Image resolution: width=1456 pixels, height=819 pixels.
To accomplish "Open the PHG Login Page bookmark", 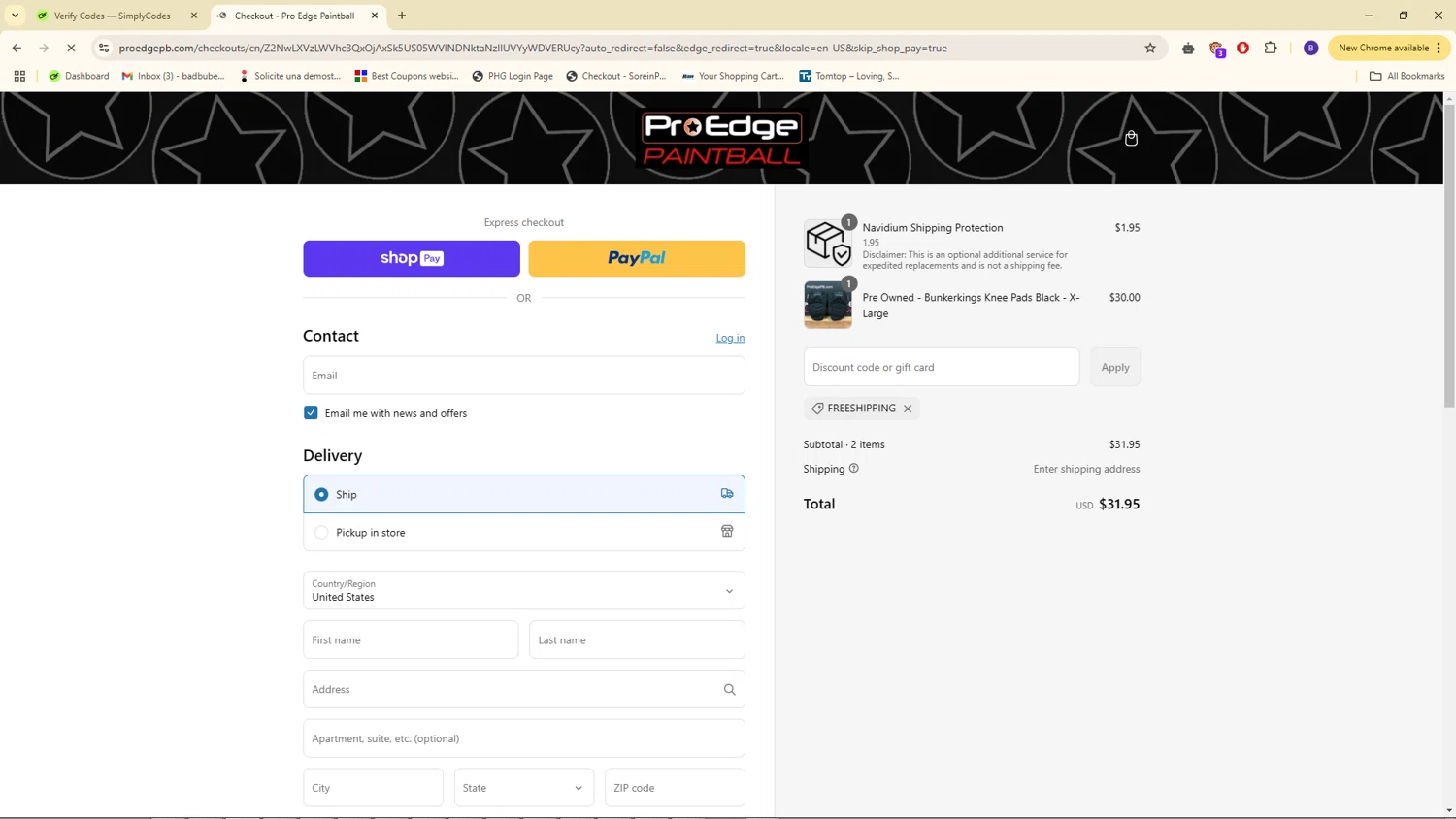I will (x=512, y=76).
